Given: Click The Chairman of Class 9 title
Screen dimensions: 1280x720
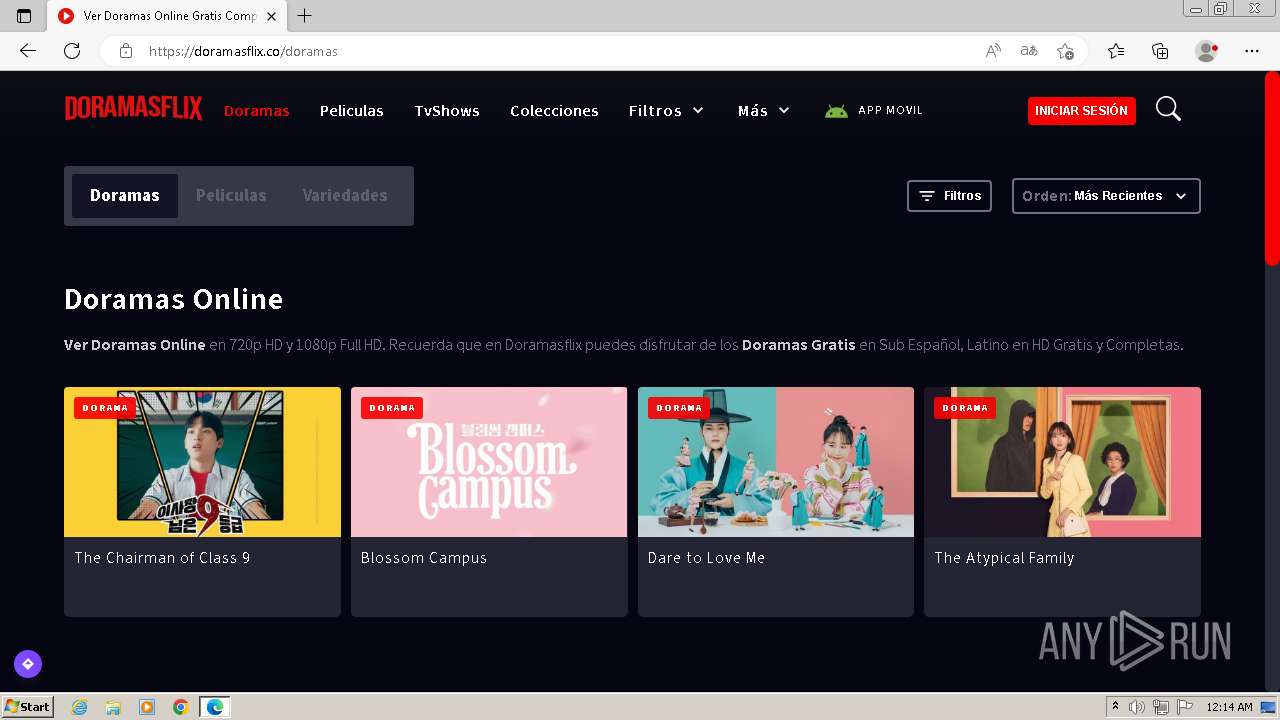Looking at the screenshot, I should [162, 558].
